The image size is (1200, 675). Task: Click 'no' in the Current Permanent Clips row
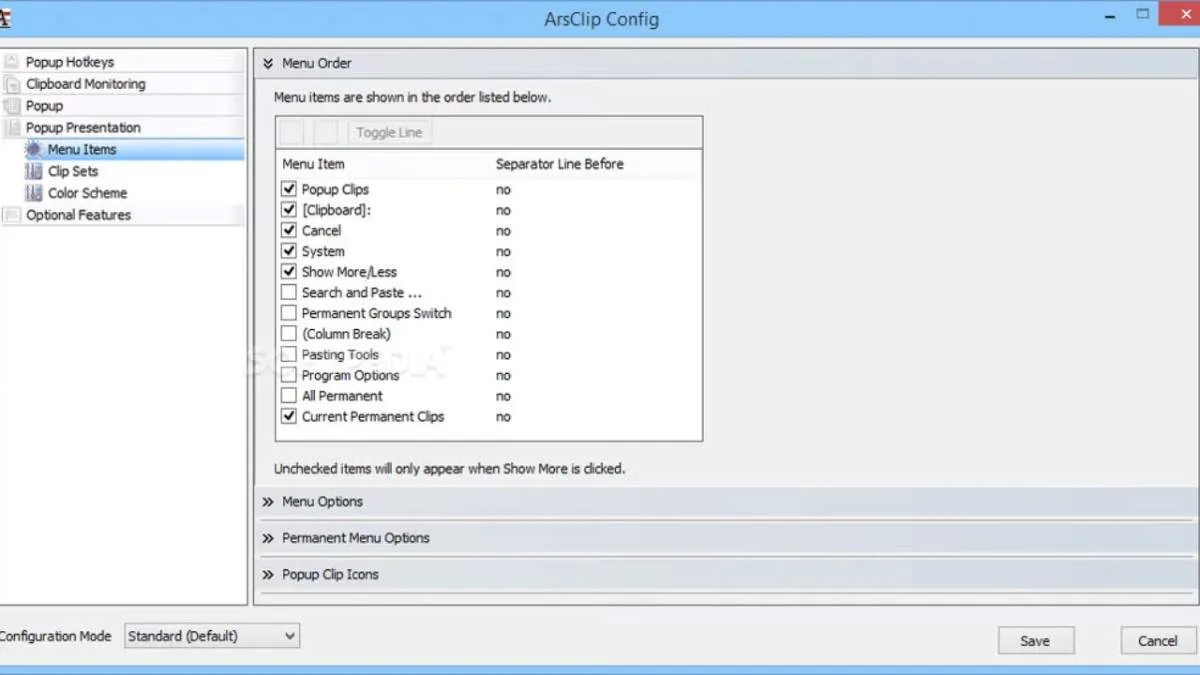click(503, 417)
